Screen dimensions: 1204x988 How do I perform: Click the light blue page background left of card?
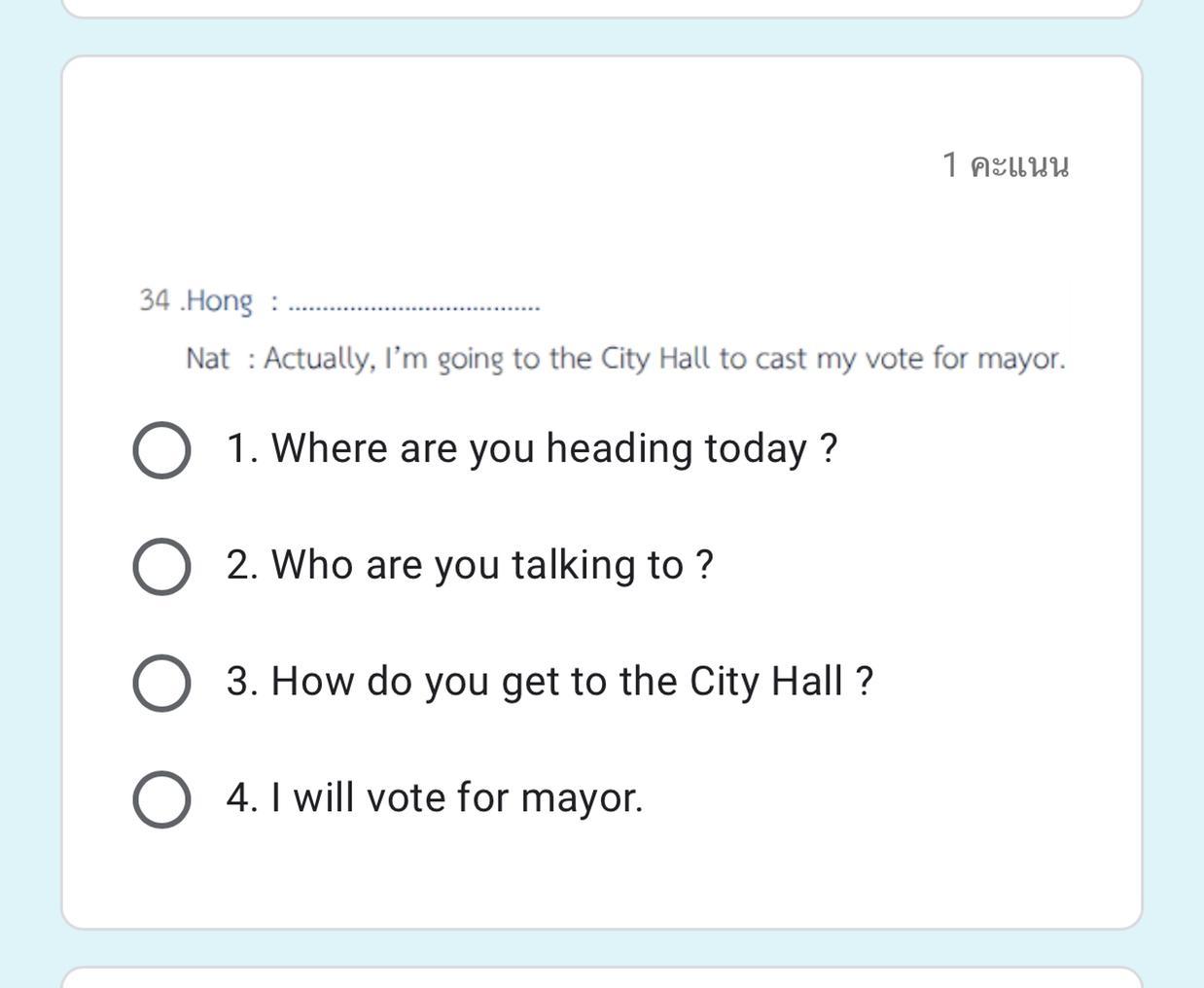click(x=29, y=486)
